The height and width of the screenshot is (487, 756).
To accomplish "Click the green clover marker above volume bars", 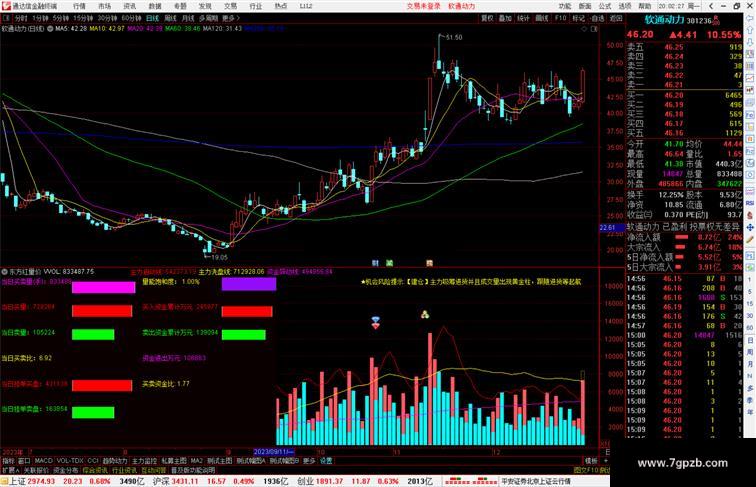I will [x=425, y=315].
